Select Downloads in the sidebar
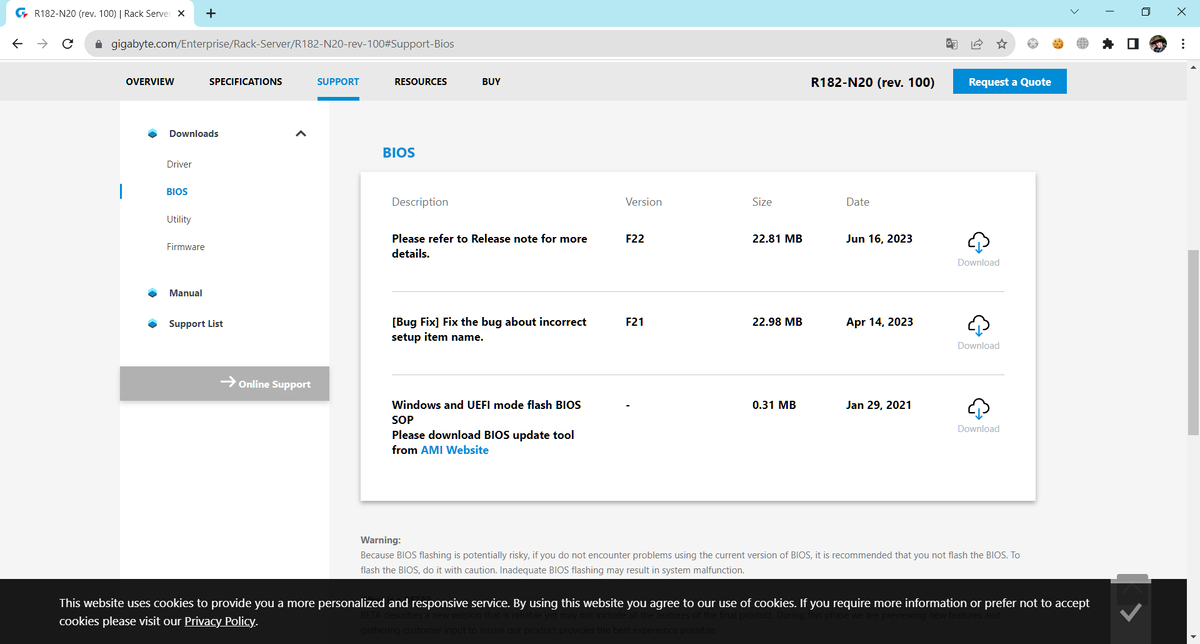 coord(193,133)
